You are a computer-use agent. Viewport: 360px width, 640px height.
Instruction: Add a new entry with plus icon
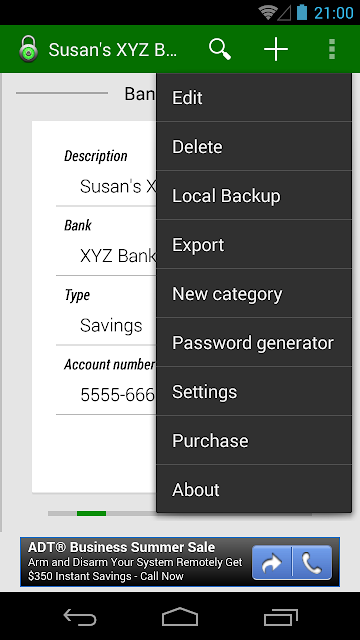[x=276, y=49]
